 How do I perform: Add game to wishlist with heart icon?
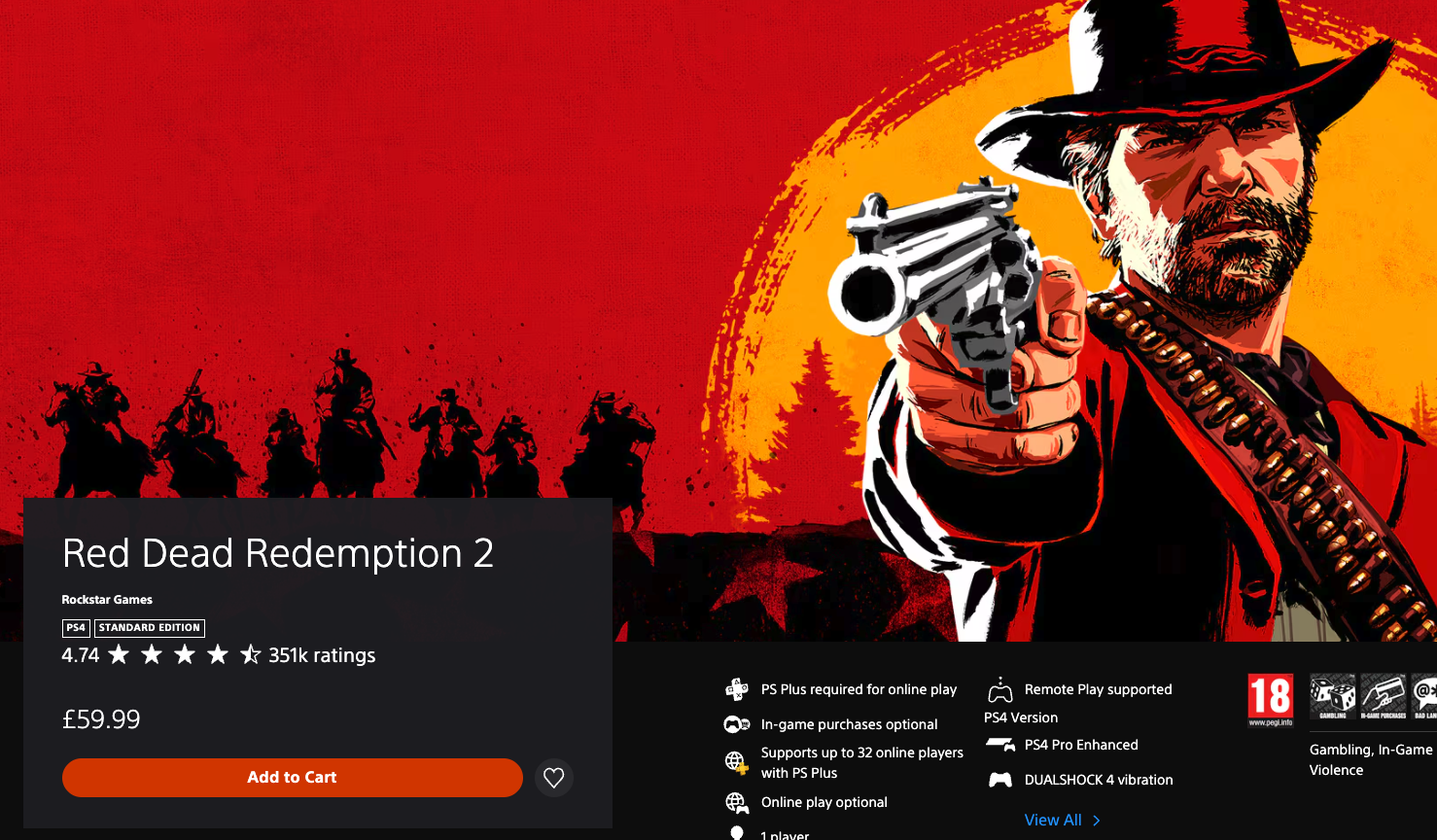tap(554, 778)
